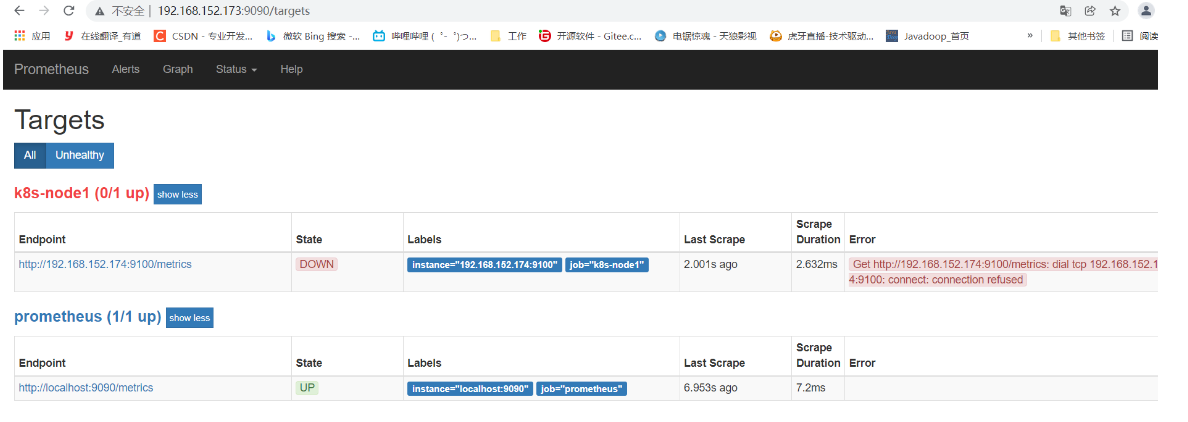Reload the page with refresh icon

(x=68, y=11)
